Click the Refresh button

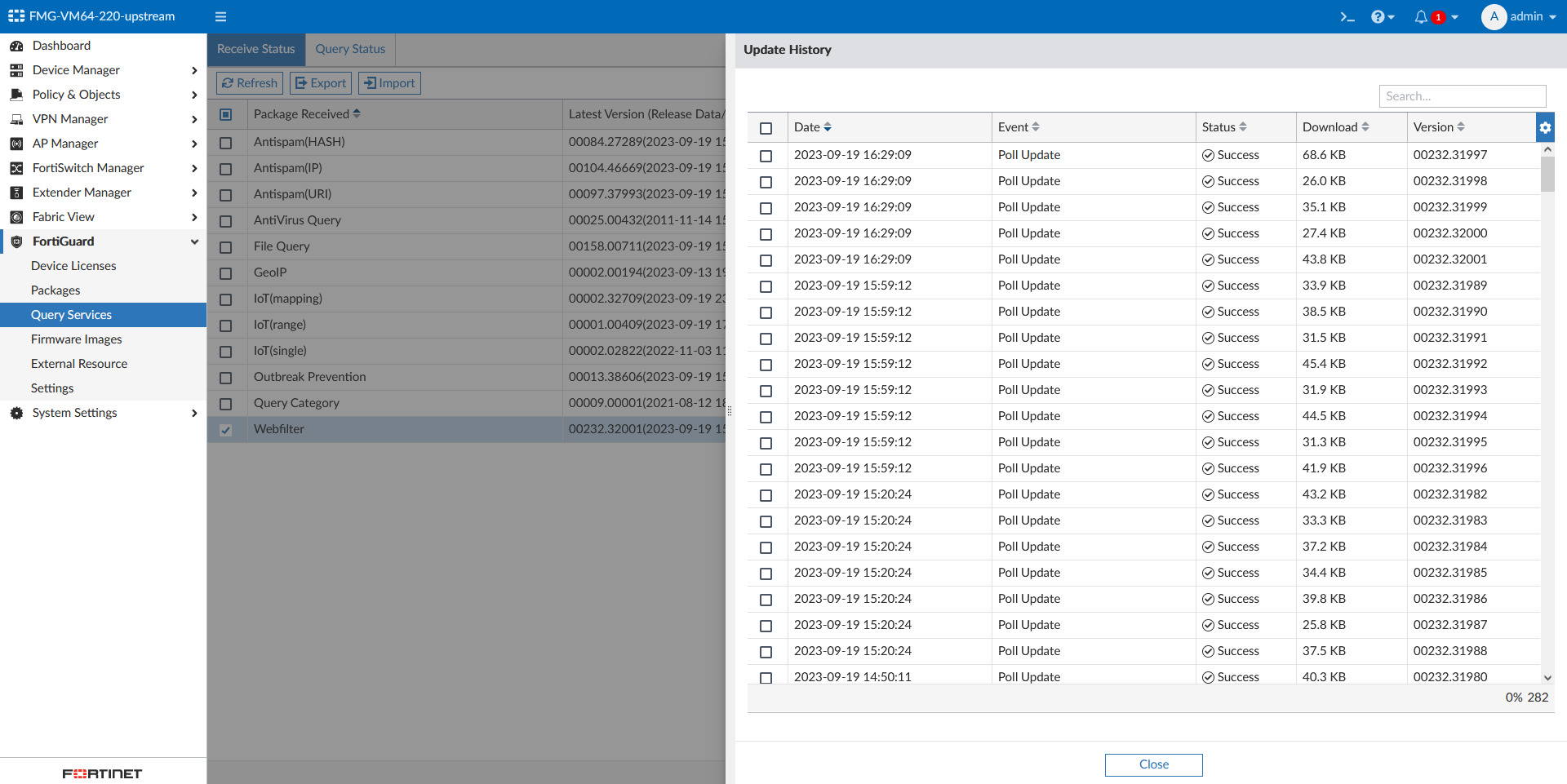tap(249, 82)
